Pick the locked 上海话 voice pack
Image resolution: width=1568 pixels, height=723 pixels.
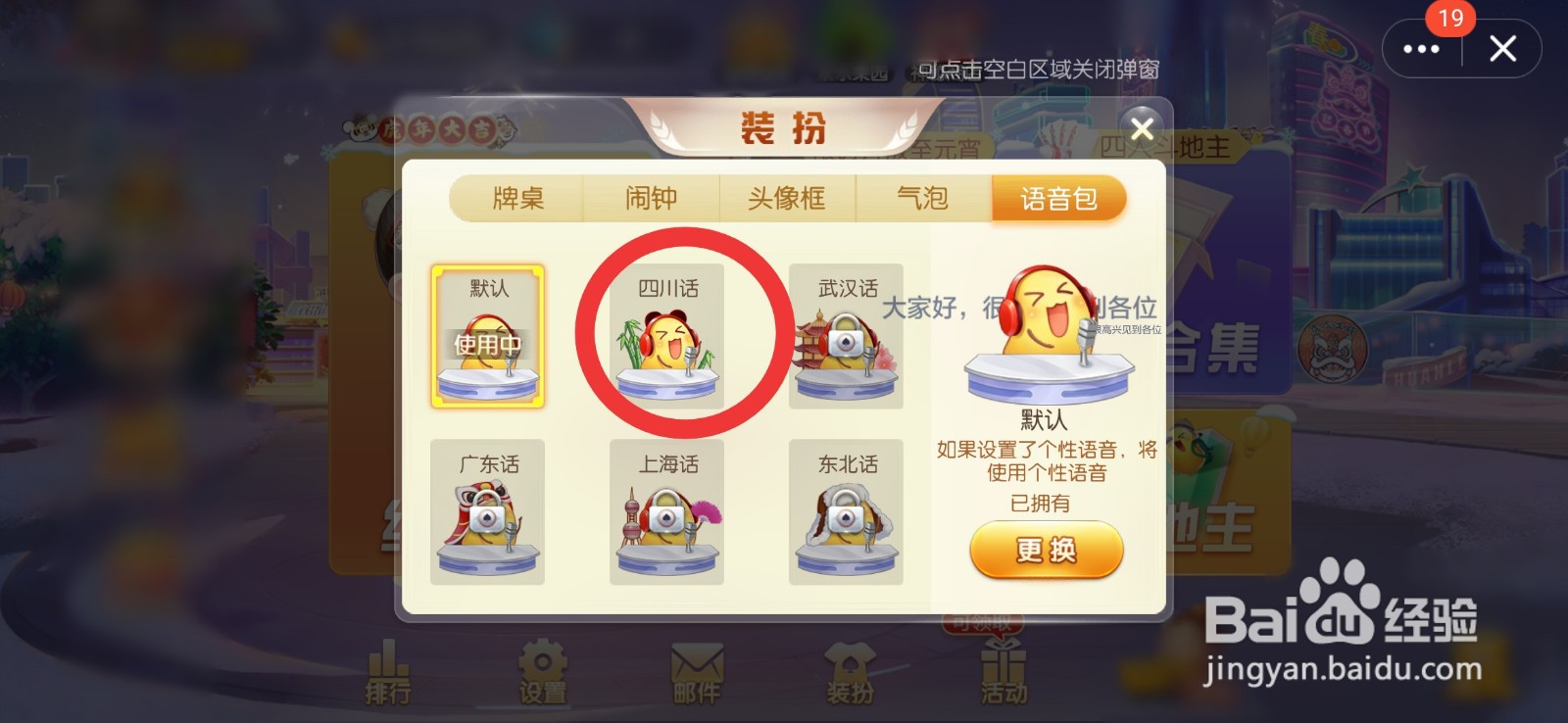(x=667, y=512)
